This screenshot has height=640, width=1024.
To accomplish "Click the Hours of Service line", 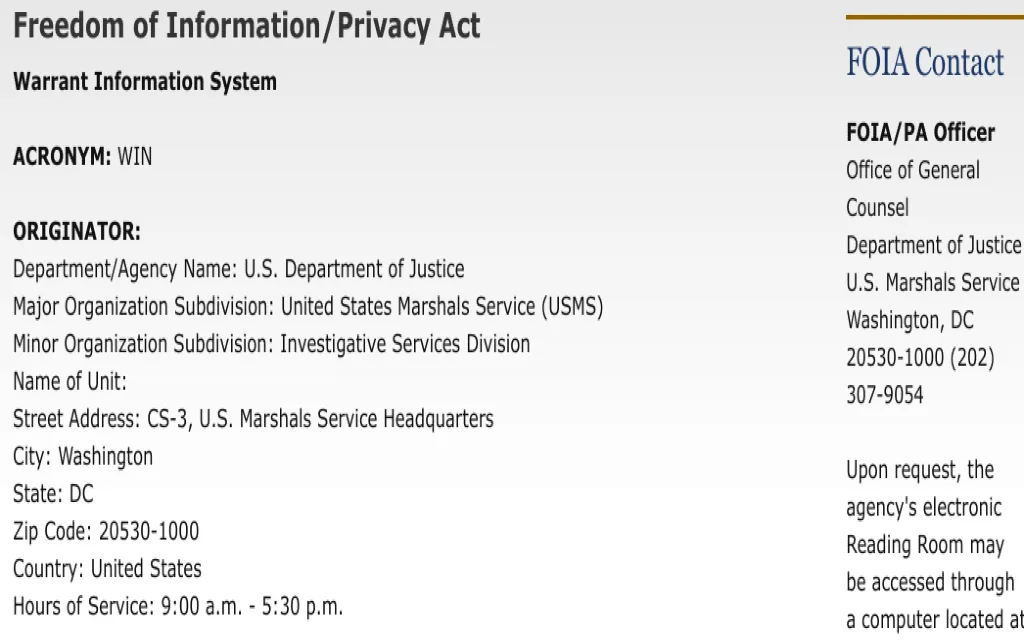I will [x=178, y=606].
